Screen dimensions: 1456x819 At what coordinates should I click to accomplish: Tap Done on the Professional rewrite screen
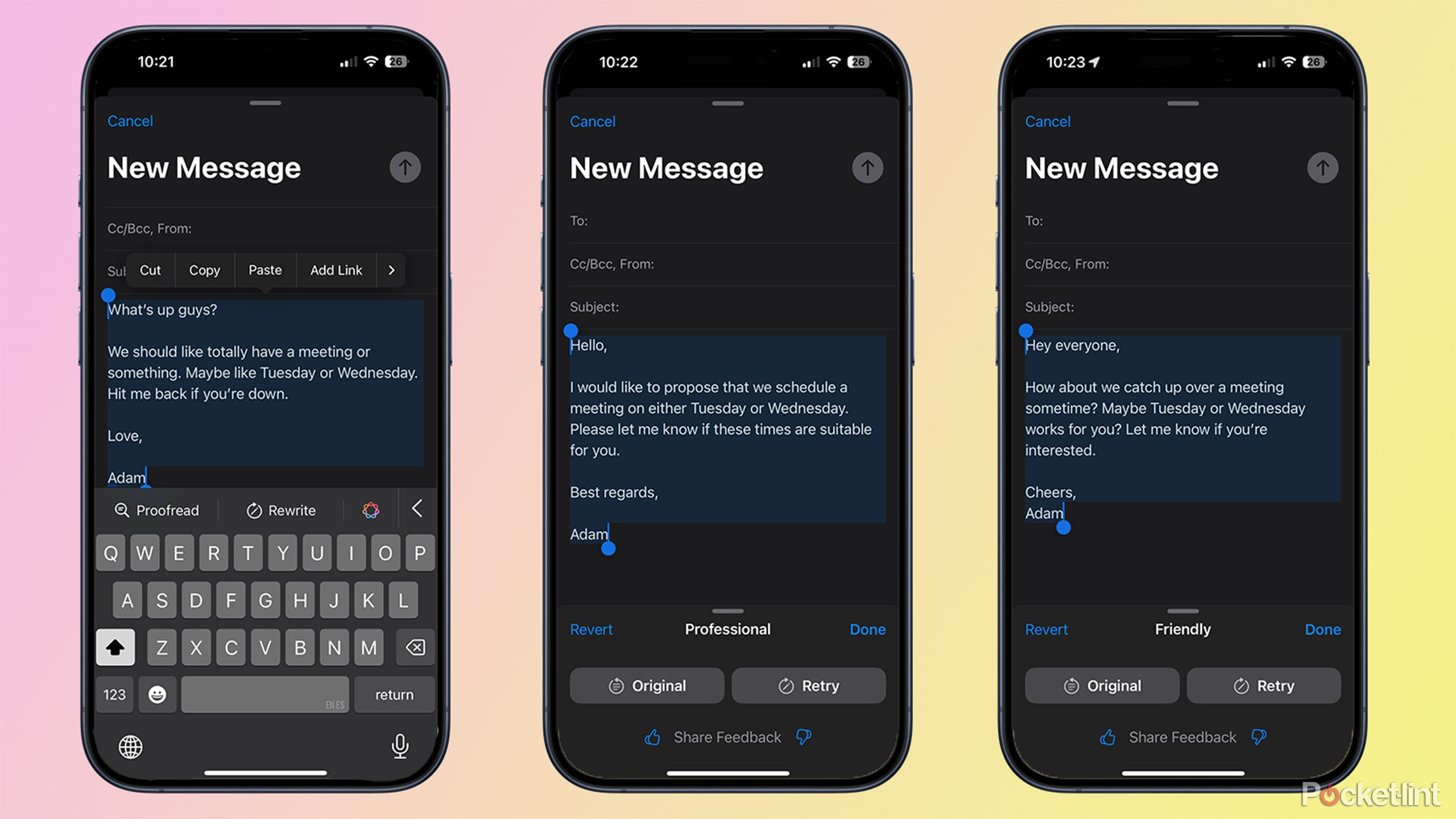(867, 628)
